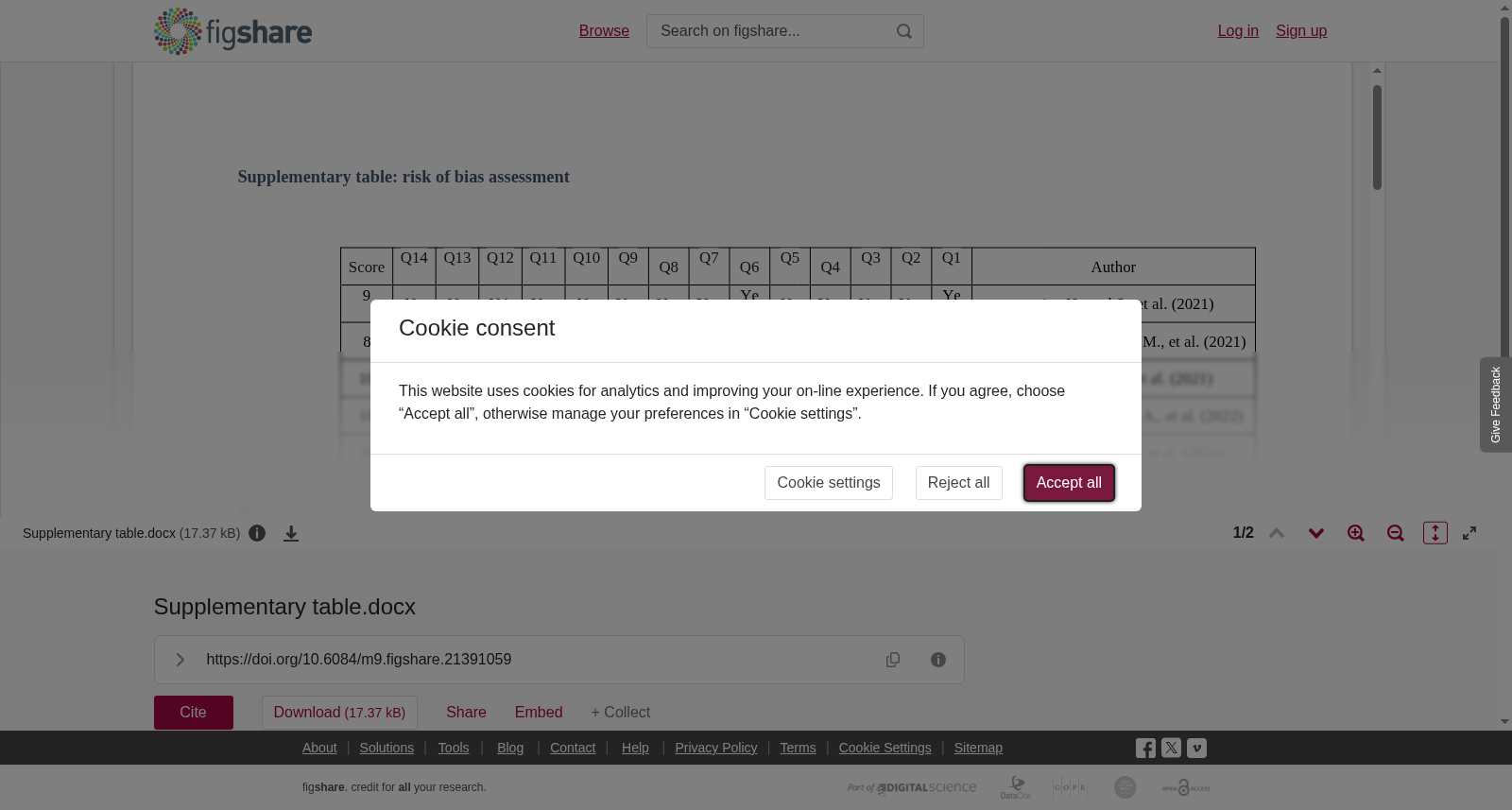Go to previous page with up chevron
The image size is (1512, 810).
pos(1277,533)
